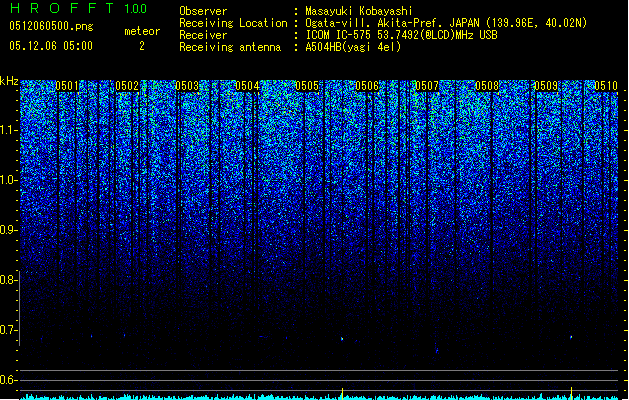This screenshot has width=629, height=400.
Task: Click the Receiving Location label
Action: point(233,23)
